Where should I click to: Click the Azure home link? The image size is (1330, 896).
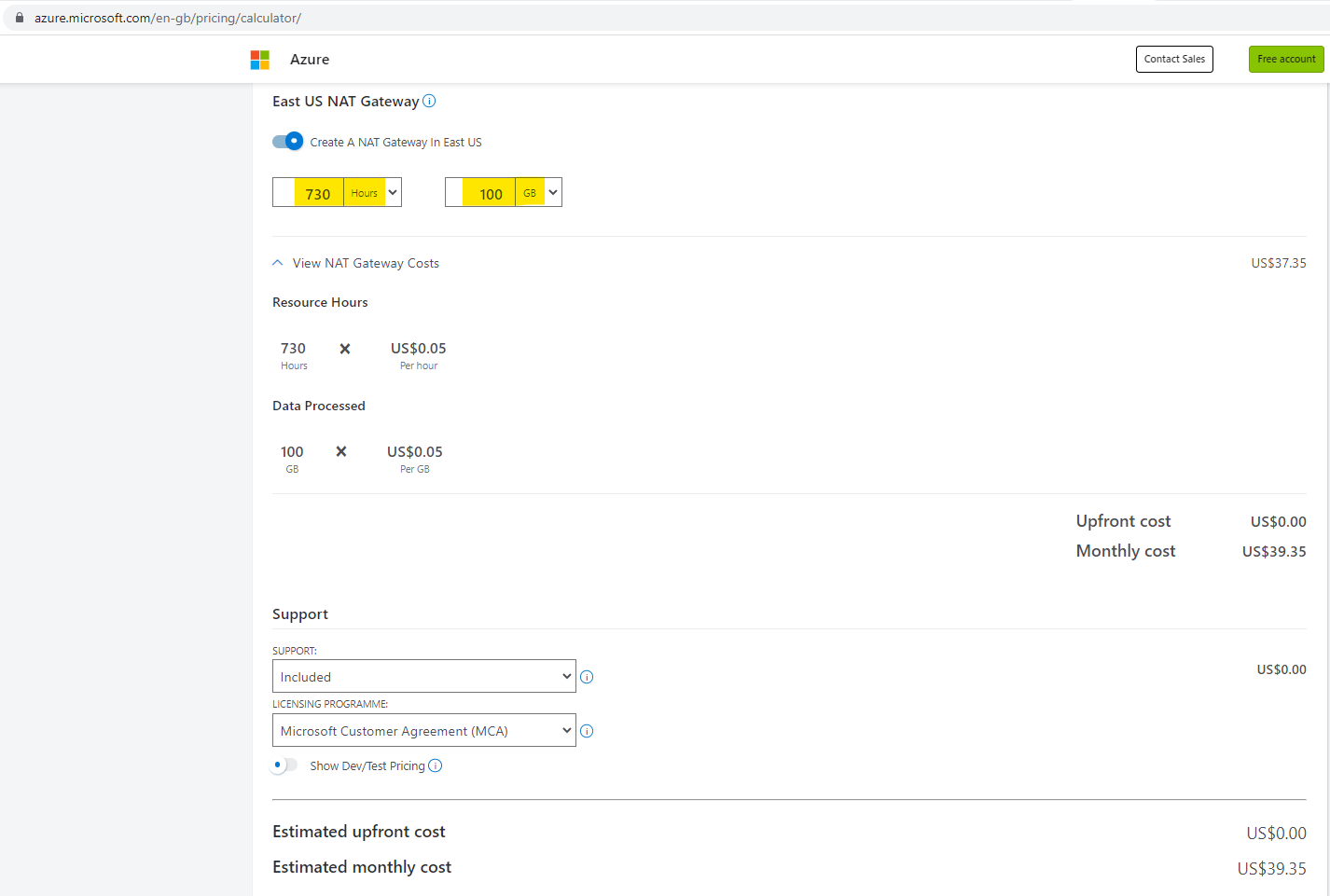click(x=310, y=59)
